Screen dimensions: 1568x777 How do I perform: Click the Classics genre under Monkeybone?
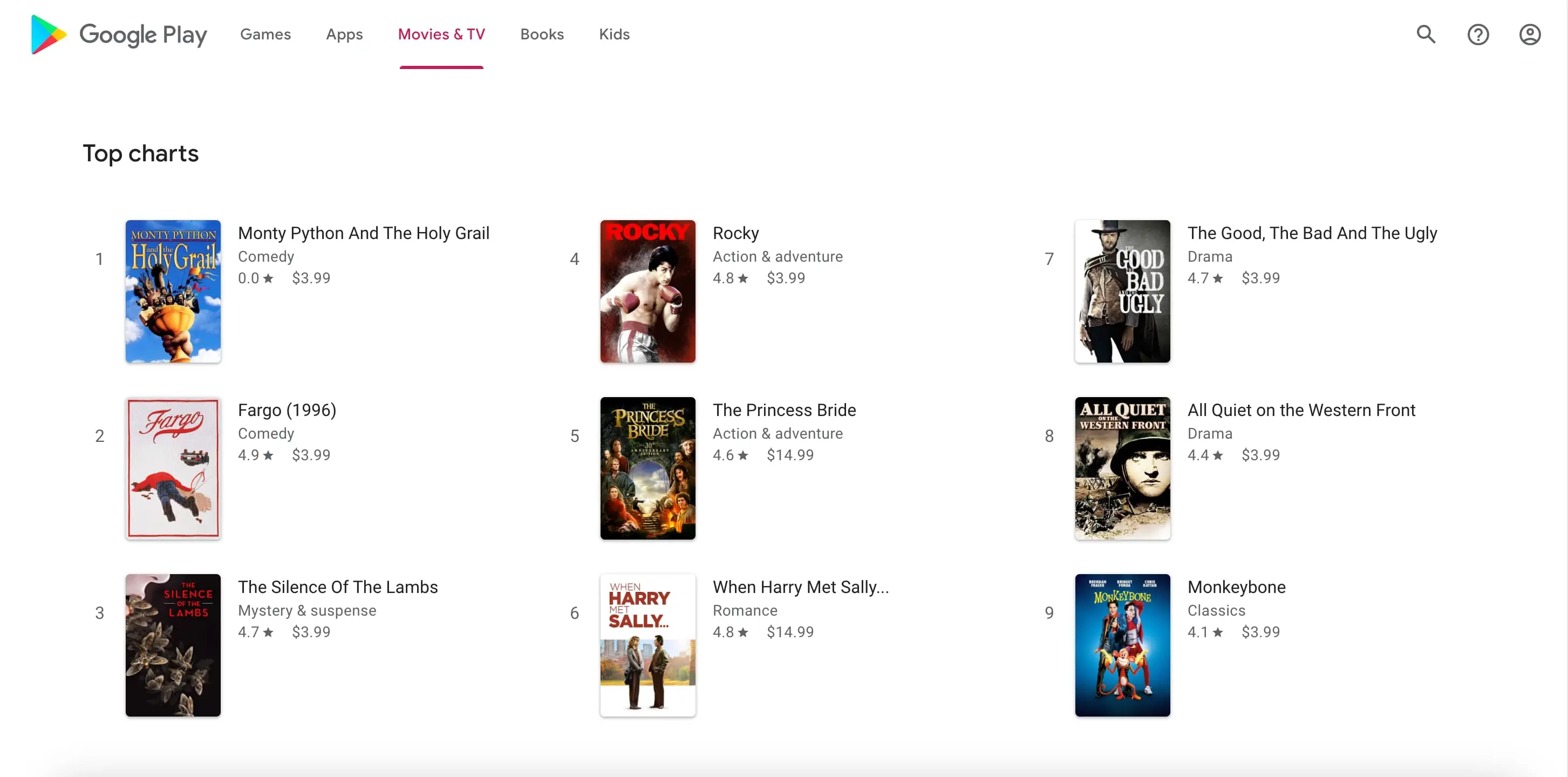pos(1216,610)
